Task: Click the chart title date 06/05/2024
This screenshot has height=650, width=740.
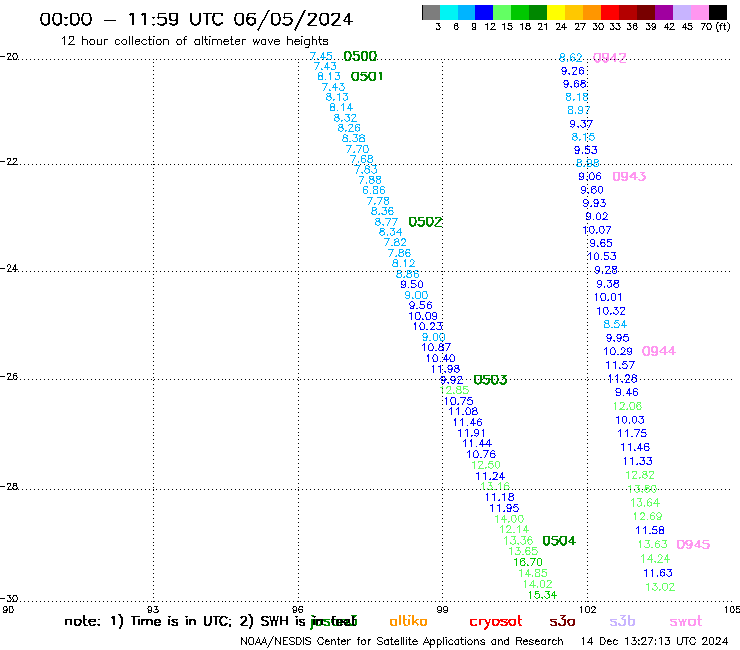Action: pos(293,20)
